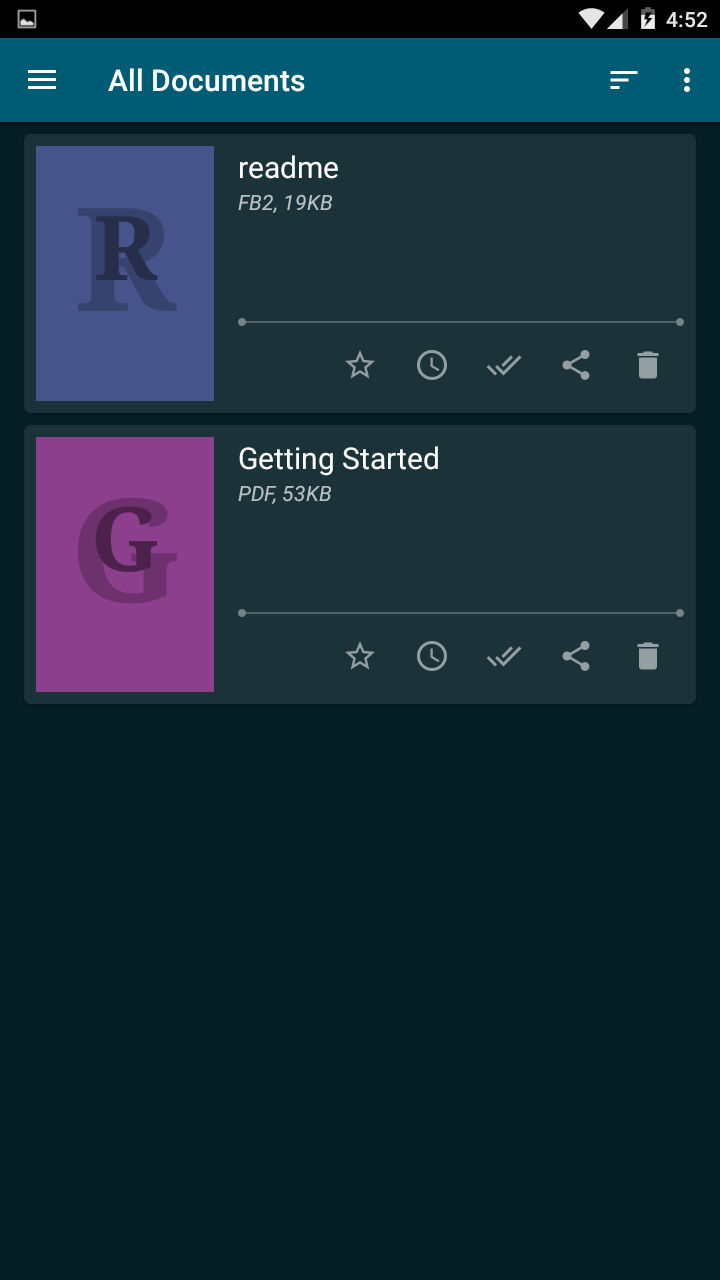
Task: Star the Getting Started document as favorite
Action: (x=360, y=656)
